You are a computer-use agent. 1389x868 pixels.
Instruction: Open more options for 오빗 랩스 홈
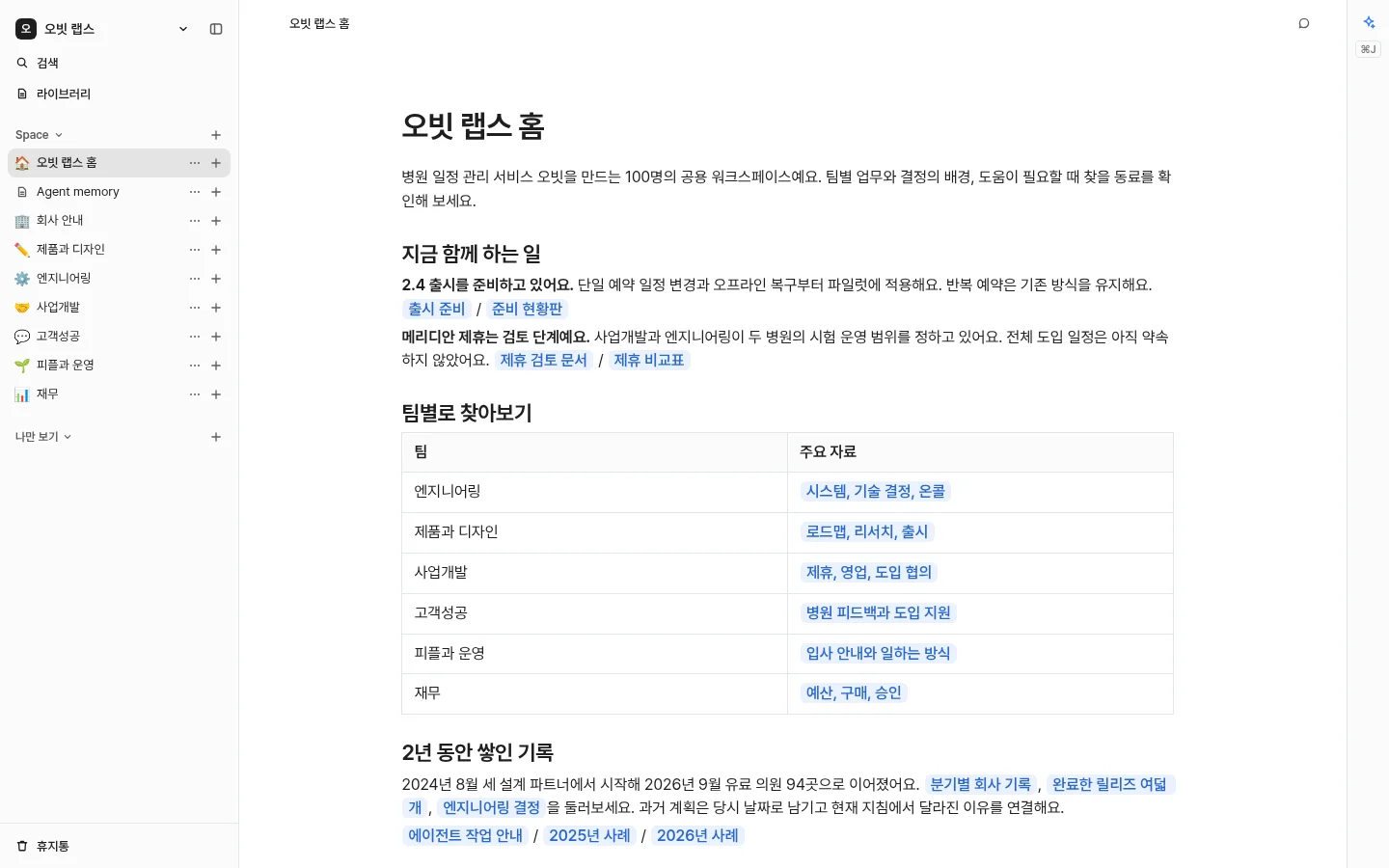195,163
